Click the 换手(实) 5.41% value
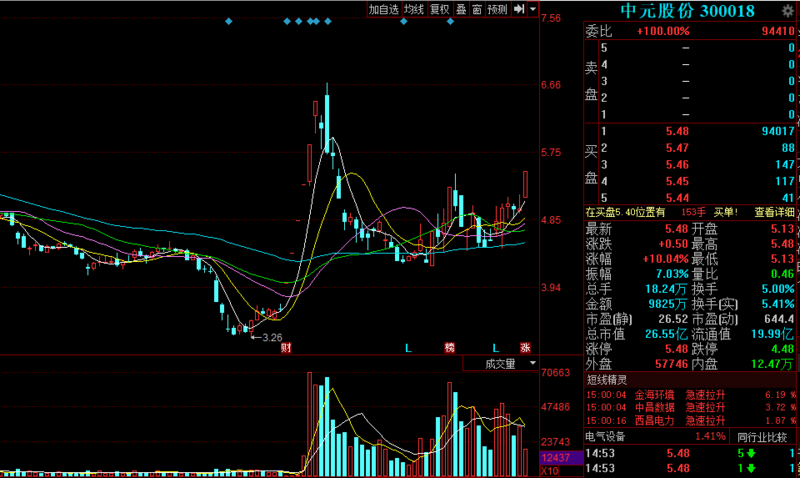Viewport: 800px width, 478px height. 778,304
